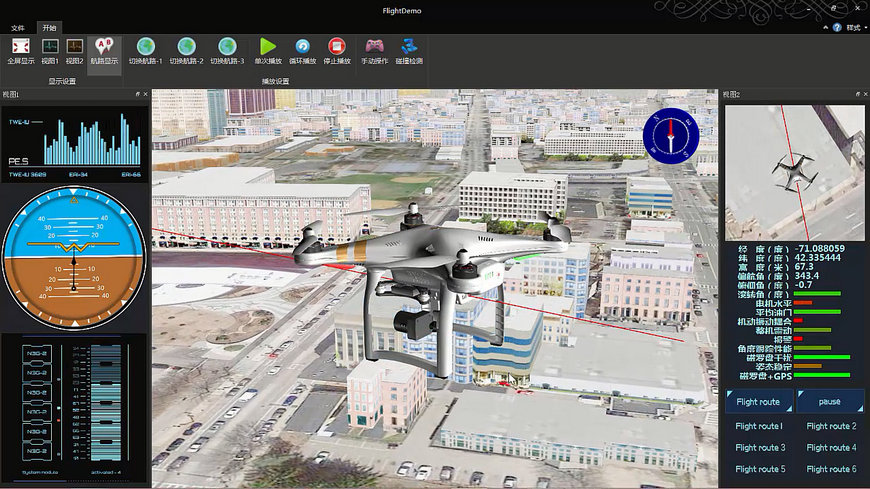Viewport: 870px width, 489px height.
Task: Click the longitude value -71.088059
Action: pyautogui.click(x=820, y=249)
